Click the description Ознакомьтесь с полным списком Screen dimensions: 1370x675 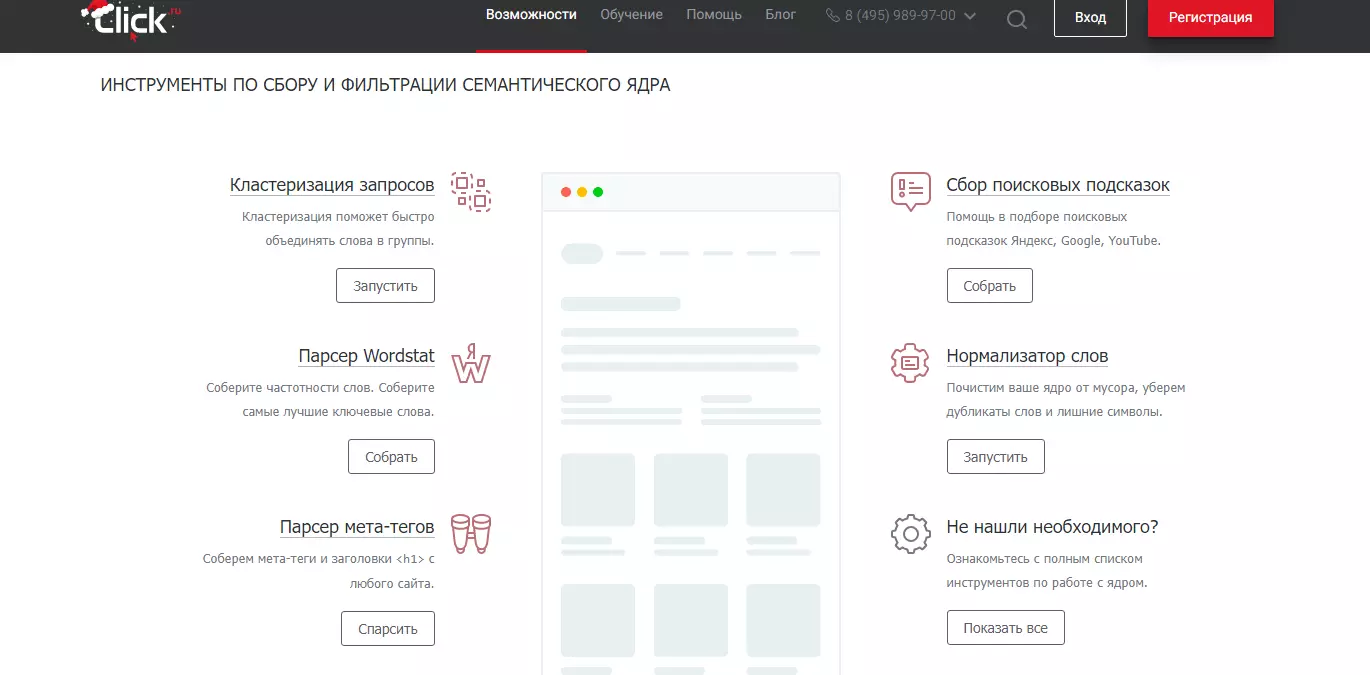[x=1047, y=570]
